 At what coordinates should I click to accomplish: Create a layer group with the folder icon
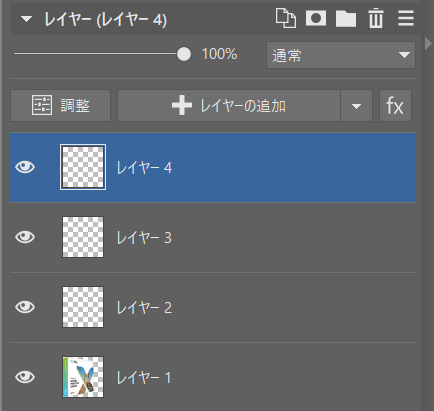[346, 19]
